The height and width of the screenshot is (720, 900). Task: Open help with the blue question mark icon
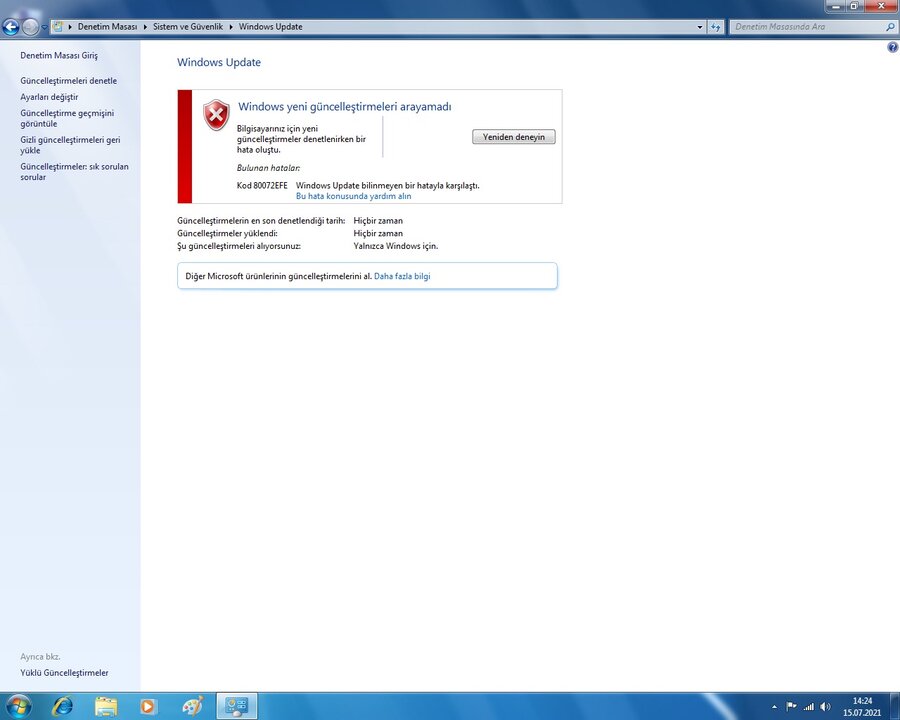893,48
